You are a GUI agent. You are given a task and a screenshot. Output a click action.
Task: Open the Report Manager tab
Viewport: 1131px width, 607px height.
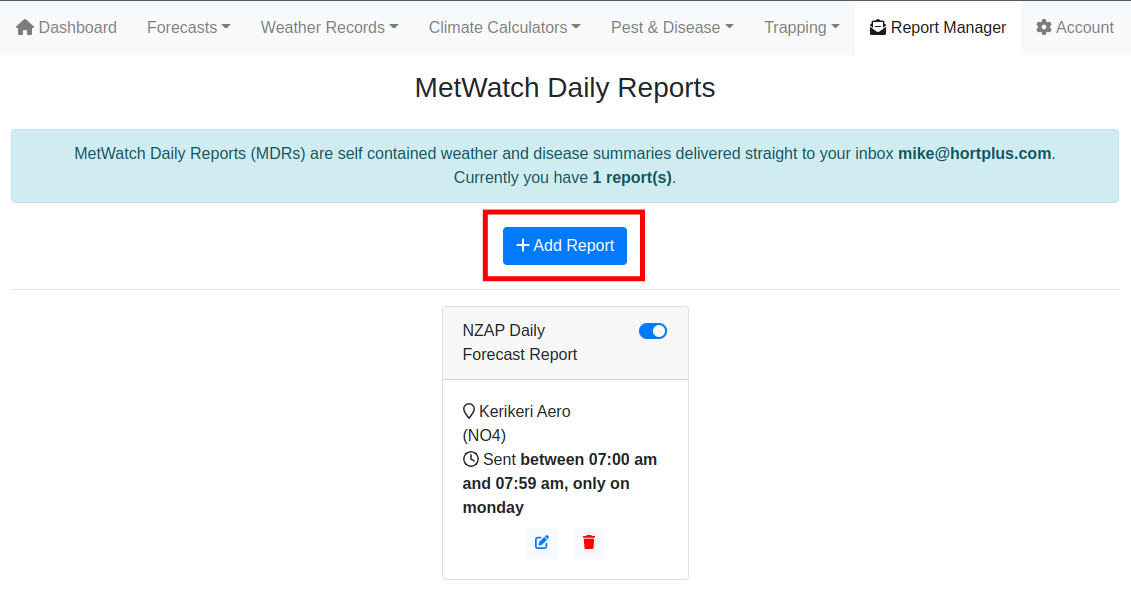938,27
